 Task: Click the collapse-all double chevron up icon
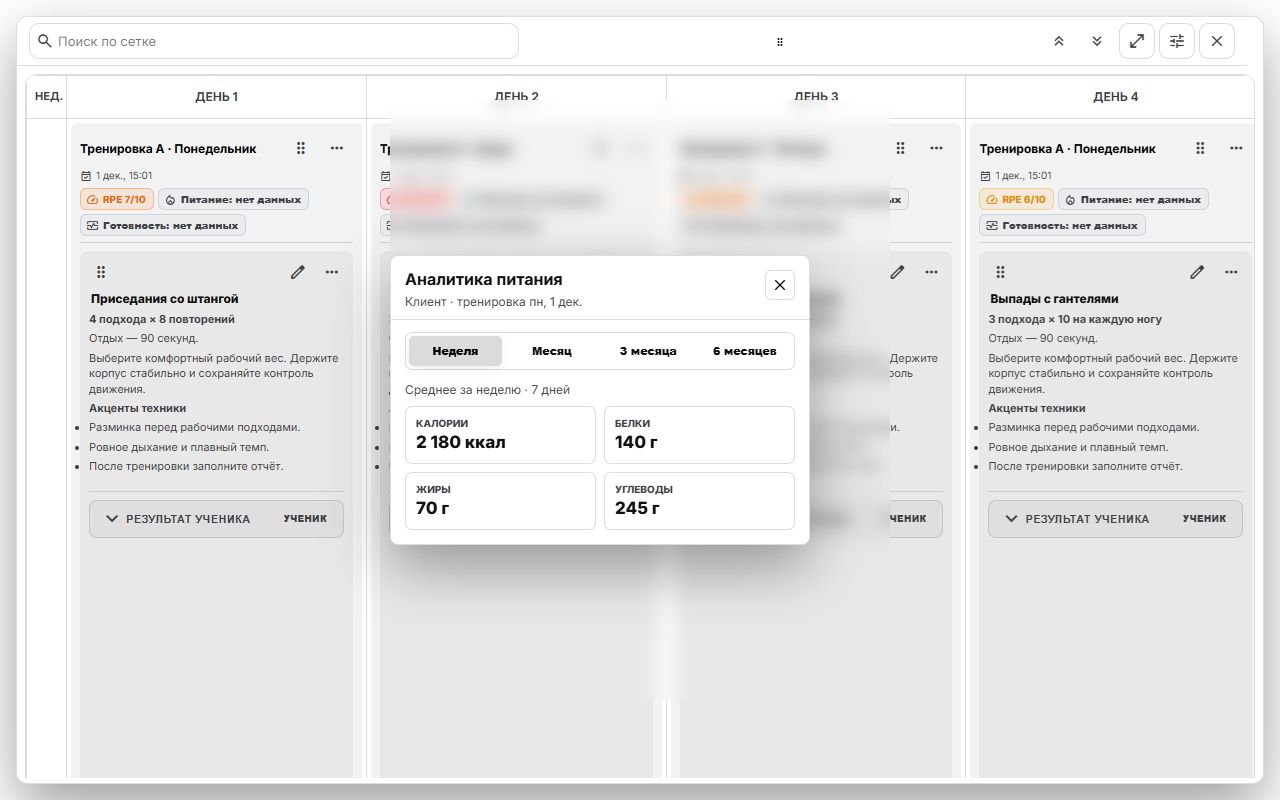click(1059, 41)
